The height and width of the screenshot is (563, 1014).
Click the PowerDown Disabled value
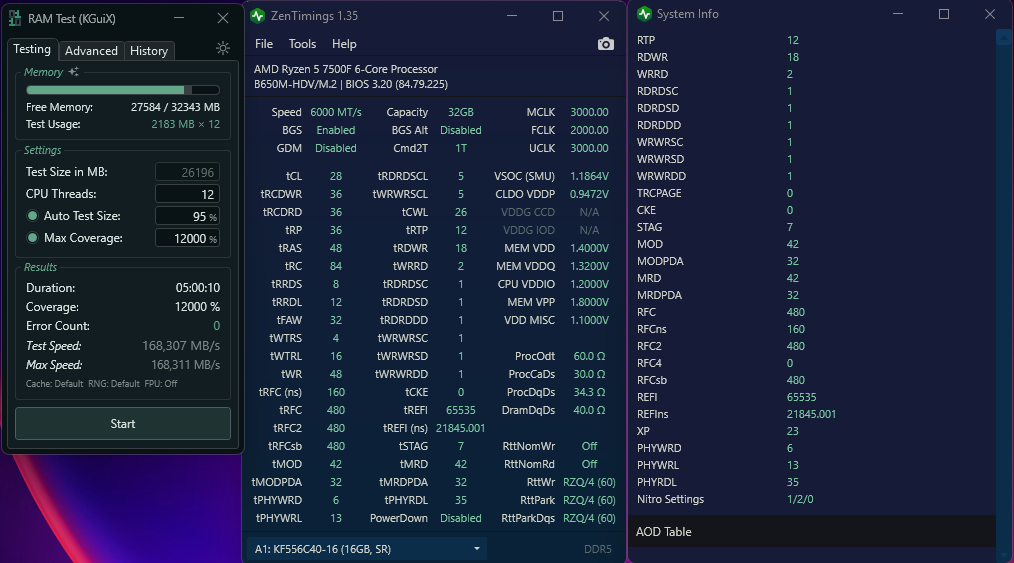coord(460,518)
